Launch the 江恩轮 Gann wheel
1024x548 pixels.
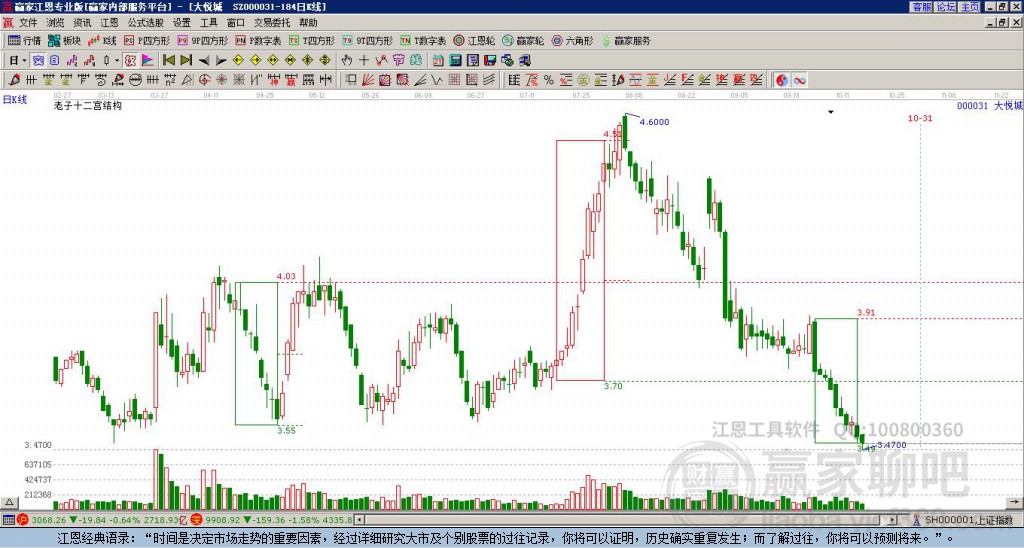[x=474, y=40]
